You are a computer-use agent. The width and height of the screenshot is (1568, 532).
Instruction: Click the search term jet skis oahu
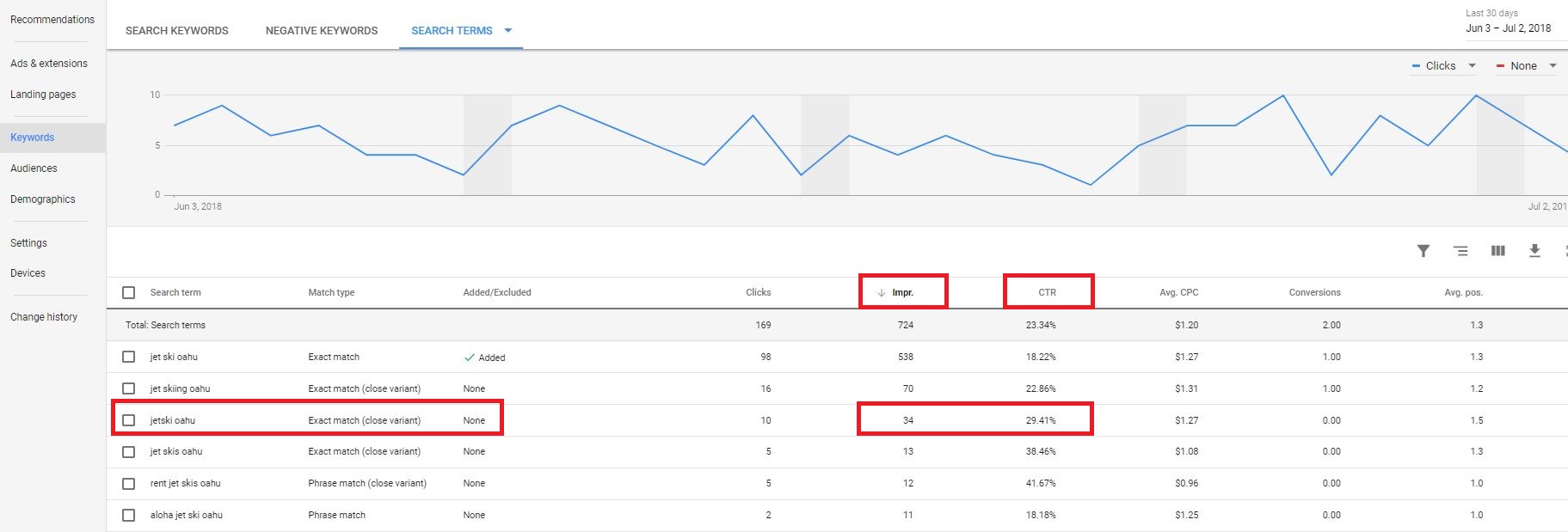pos(176,452)
